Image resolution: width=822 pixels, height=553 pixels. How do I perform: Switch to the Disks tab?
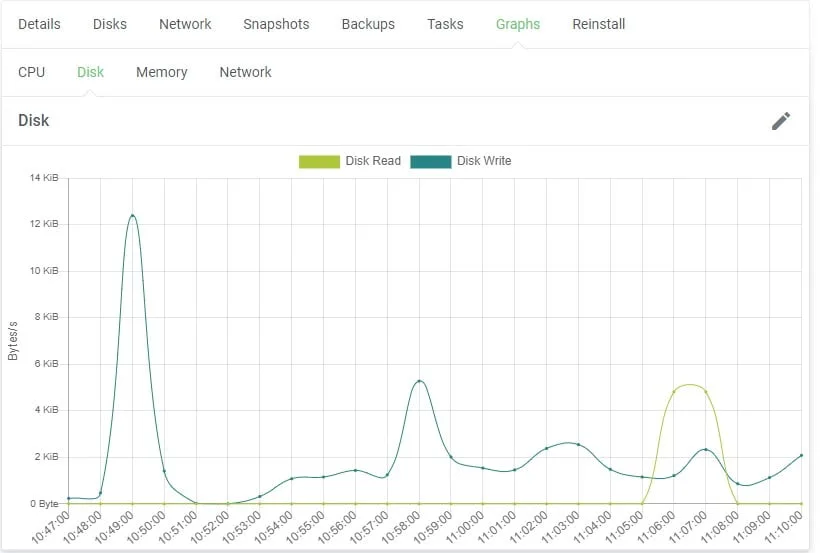[110, 24]
